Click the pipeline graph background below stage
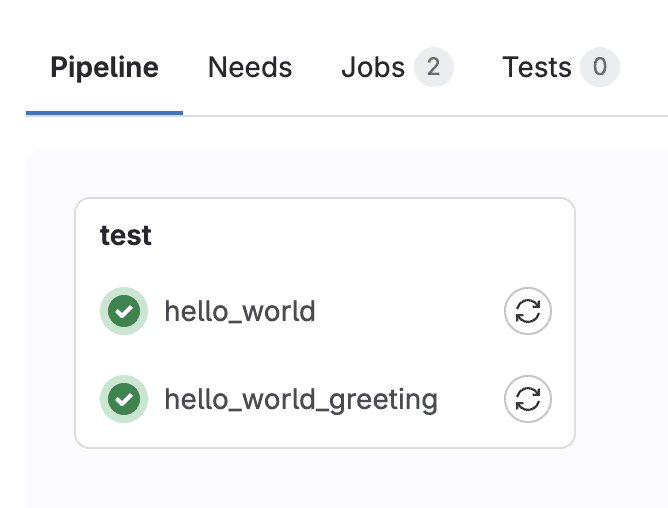Screen dimensions: 668x508 pyautogui.click(x=325, y=478)
